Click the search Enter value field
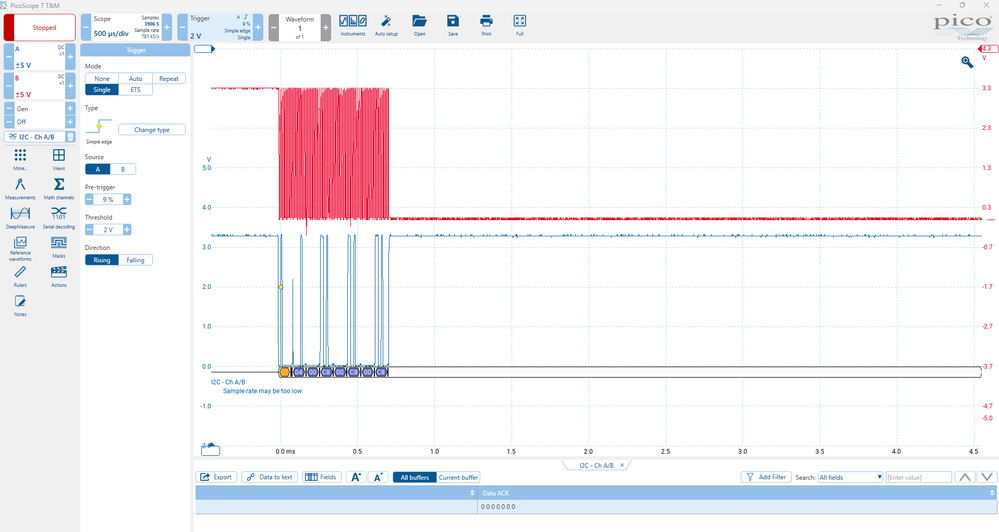 tap(918, 477)
